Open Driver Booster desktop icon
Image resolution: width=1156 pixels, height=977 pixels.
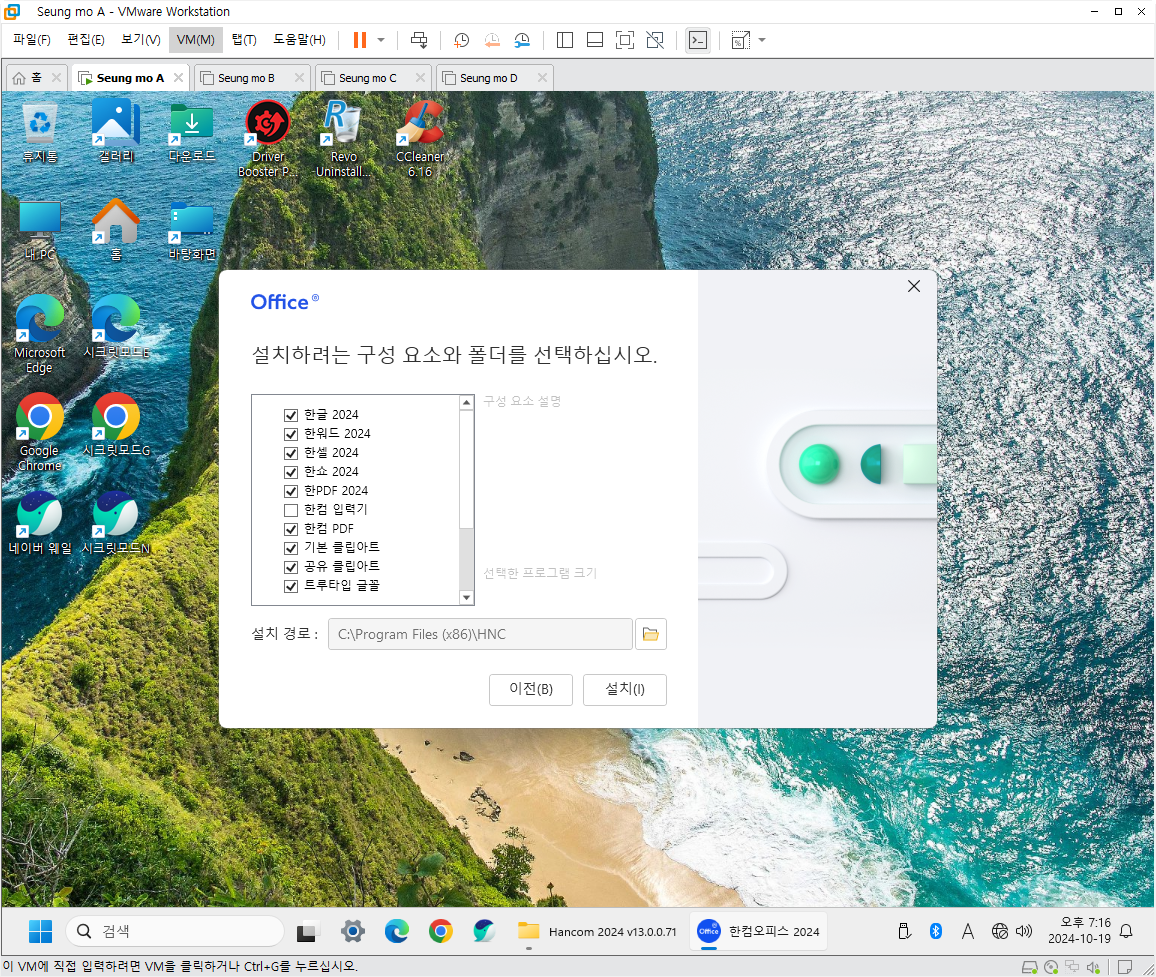click(268, 140)
